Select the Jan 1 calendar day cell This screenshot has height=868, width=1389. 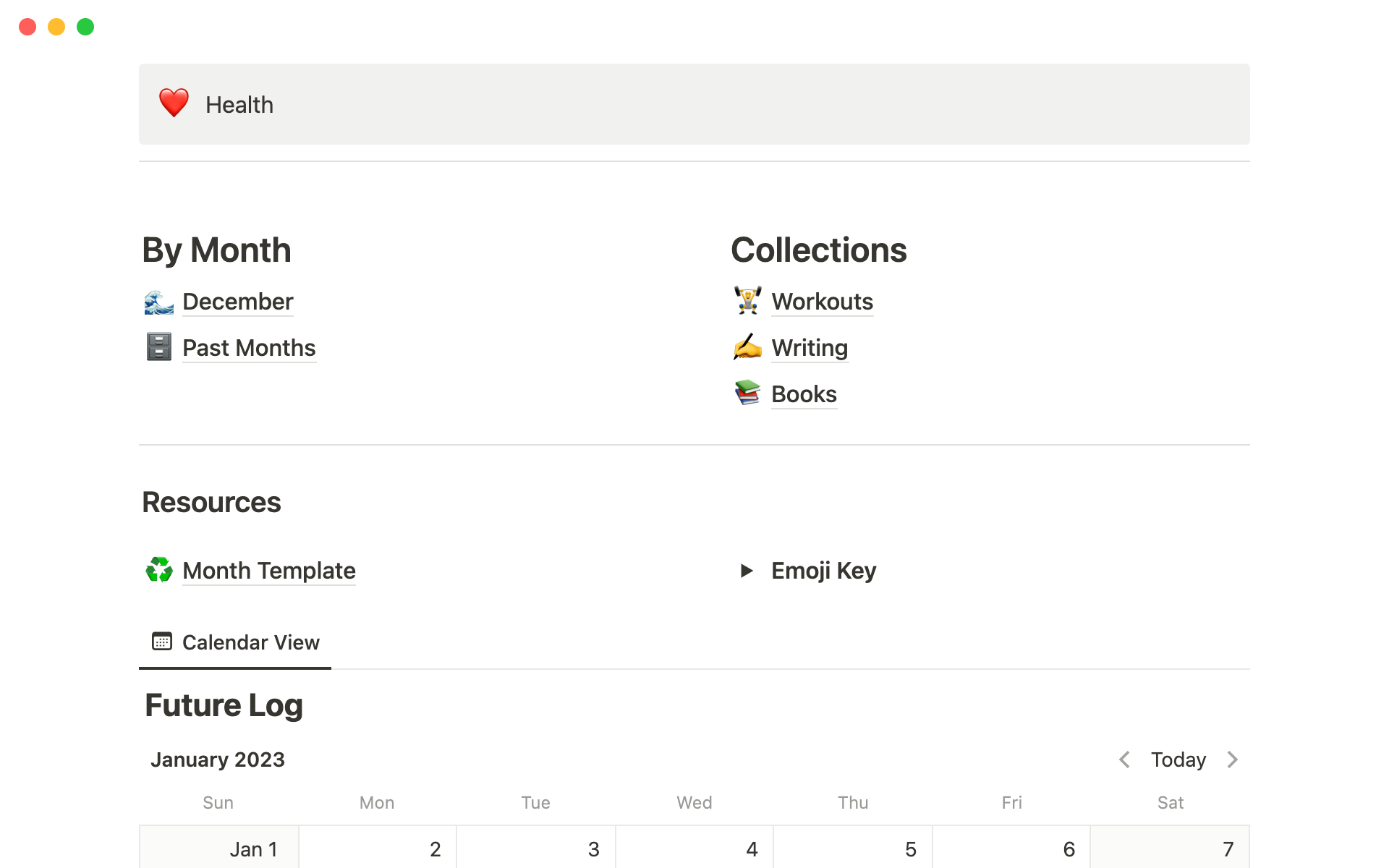click(218, 848)
